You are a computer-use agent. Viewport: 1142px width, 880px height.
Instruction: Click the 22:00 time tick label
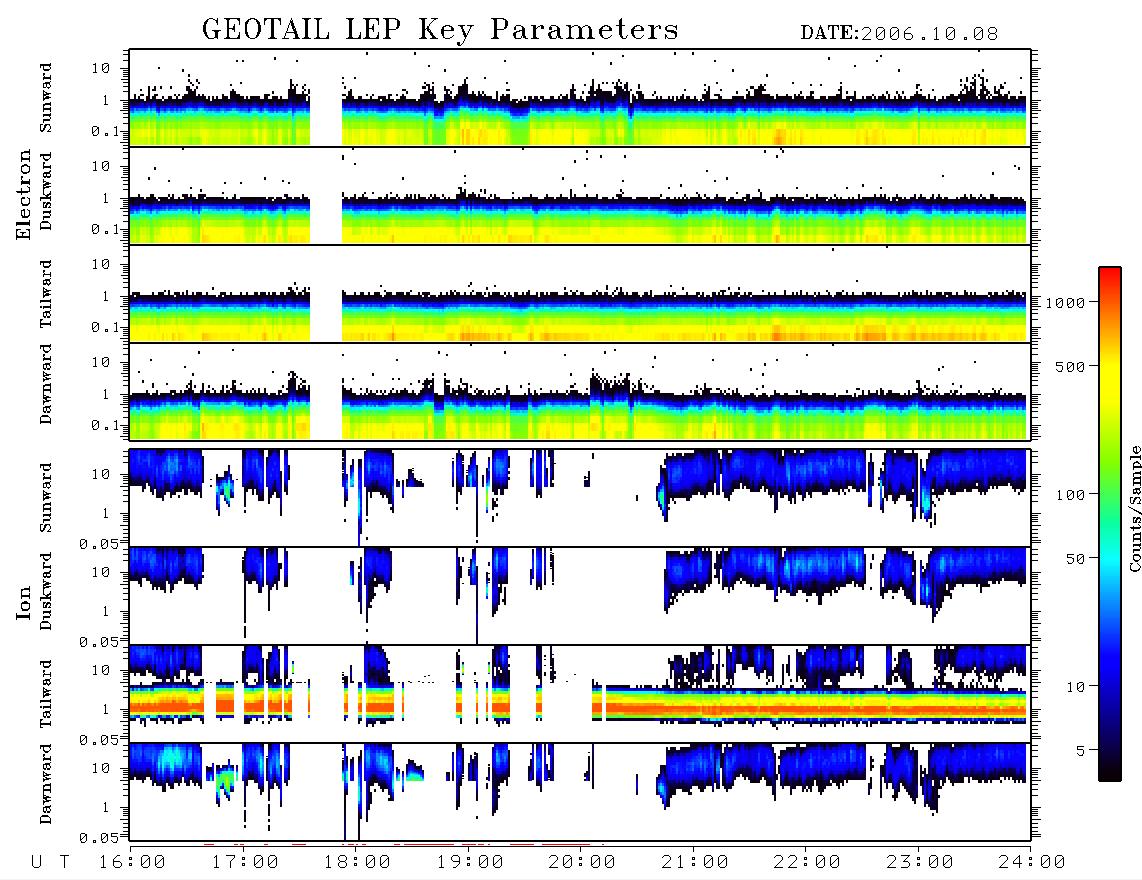(x=807, y=863)
